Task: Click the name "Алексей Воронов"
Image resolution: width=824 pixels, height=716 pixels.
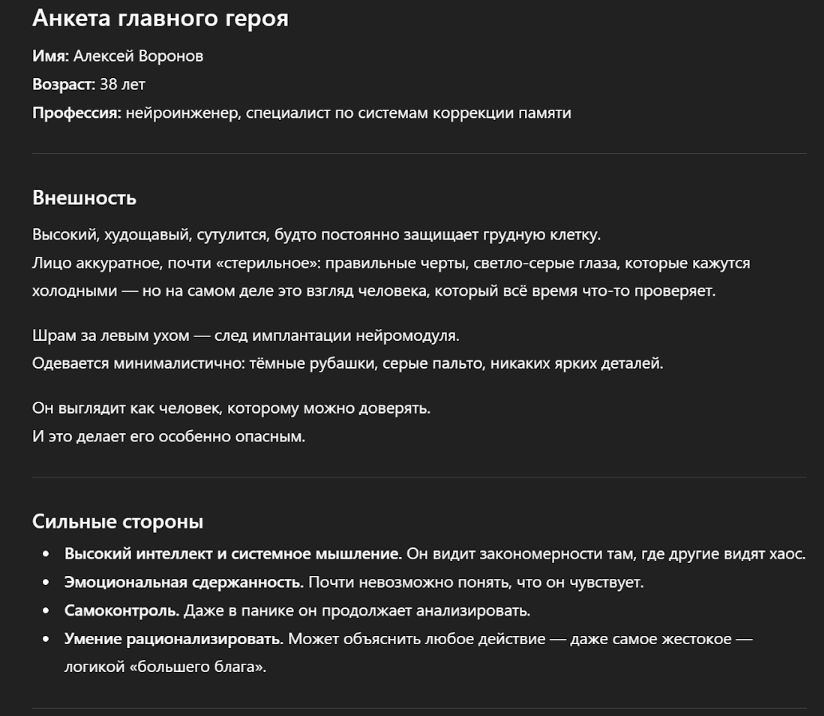Action: (138, 56)
